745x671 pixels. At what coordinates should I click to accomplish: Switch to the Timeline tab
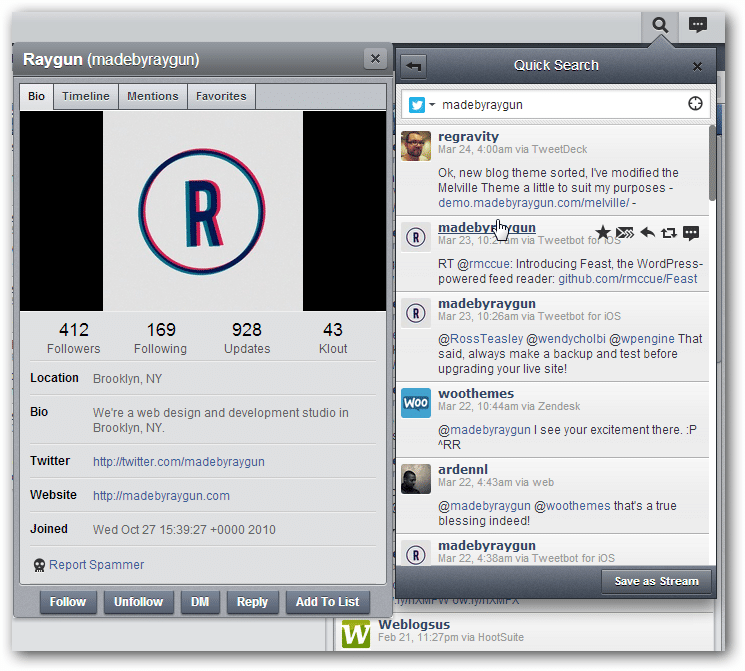pos(86,96)
